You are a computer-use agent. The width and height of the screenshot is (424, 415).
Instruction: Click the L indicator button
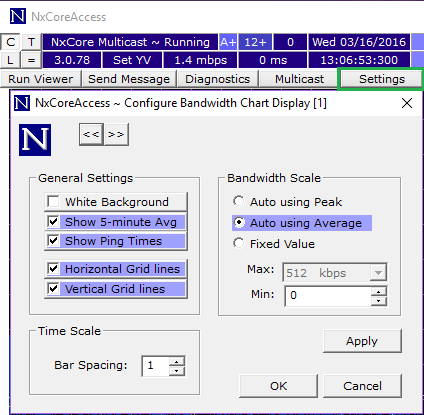pyautogui.click(x=10, y=60)
